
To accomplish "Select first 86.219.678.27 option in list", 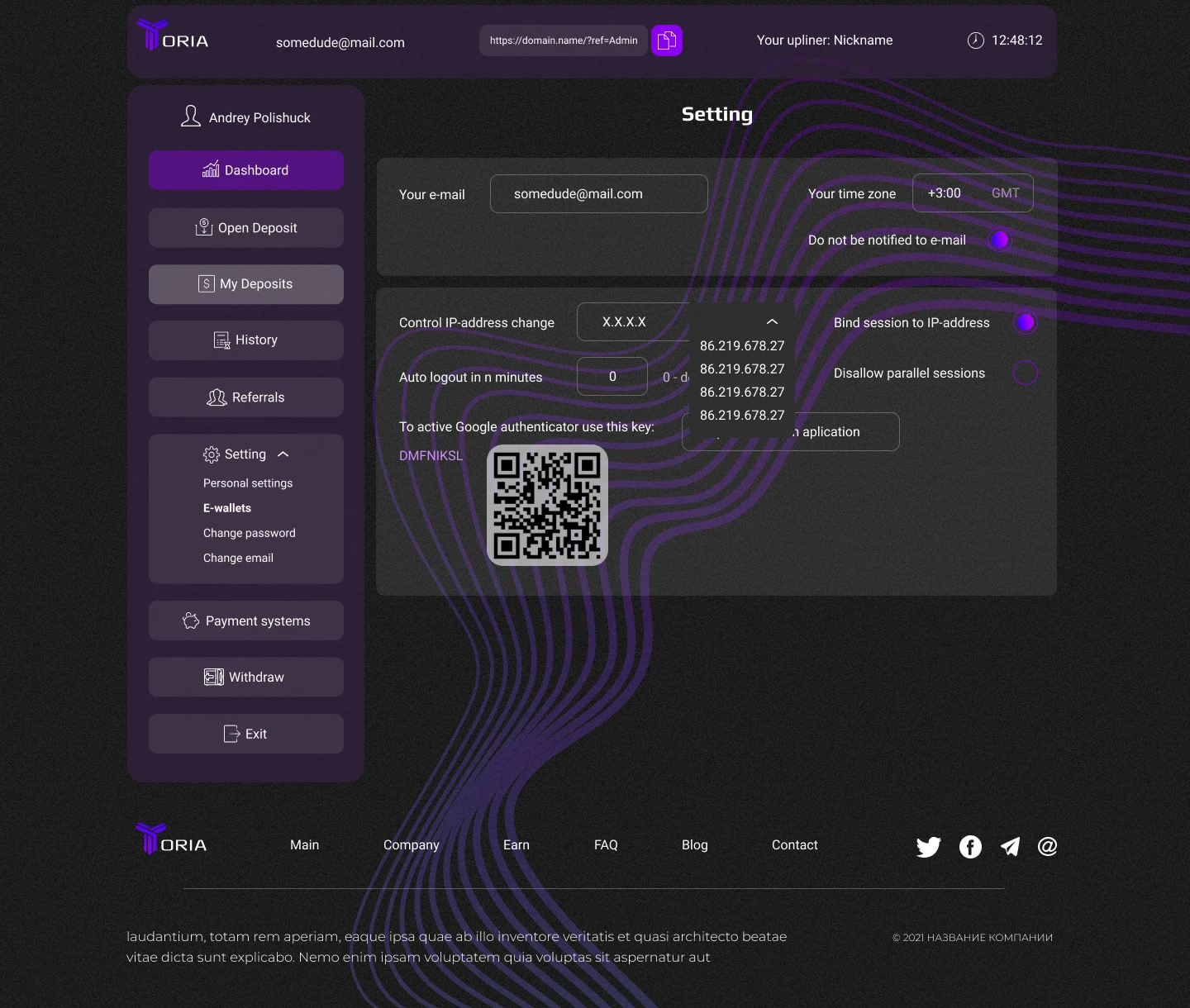I will point(742,345).
